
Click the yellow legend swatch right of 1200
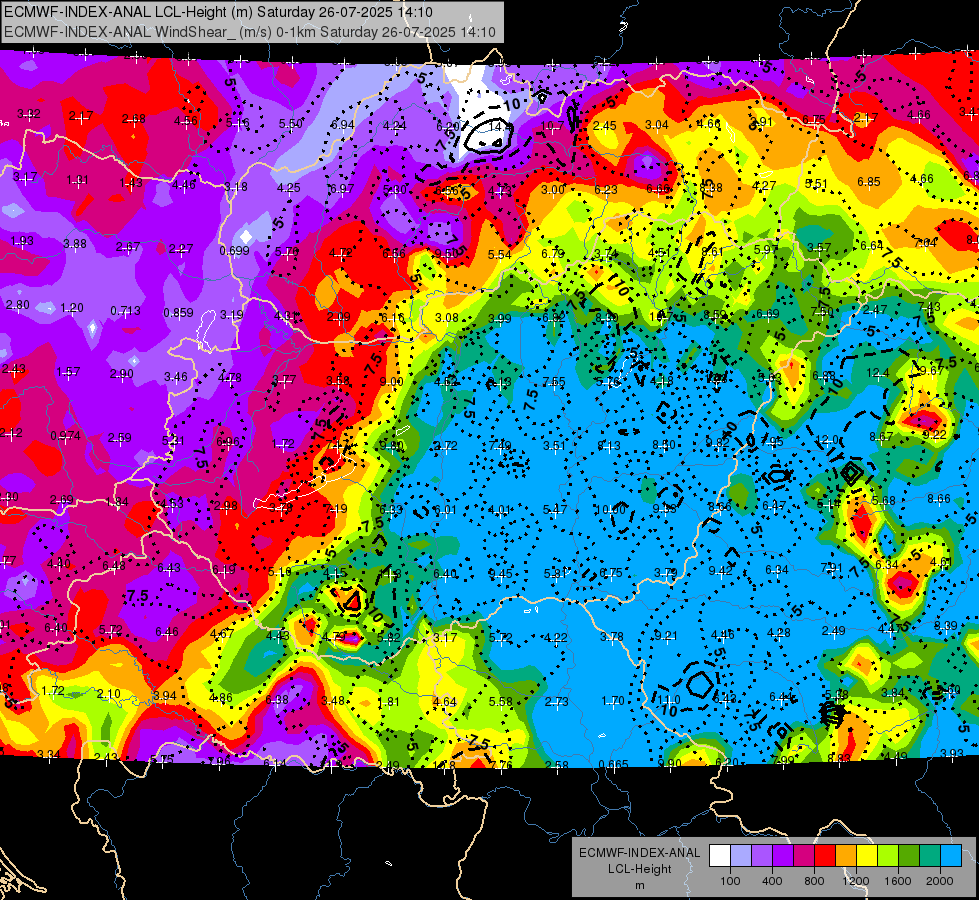[x=867, y=856]
